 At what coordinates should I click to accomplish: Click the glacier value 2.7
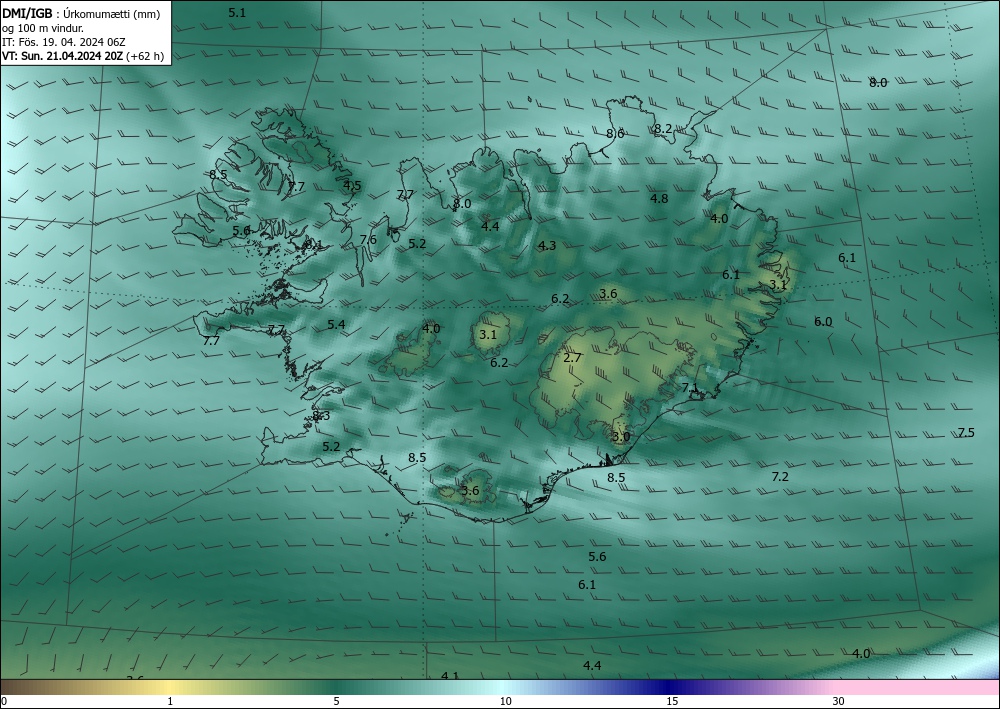click(572, 358)
